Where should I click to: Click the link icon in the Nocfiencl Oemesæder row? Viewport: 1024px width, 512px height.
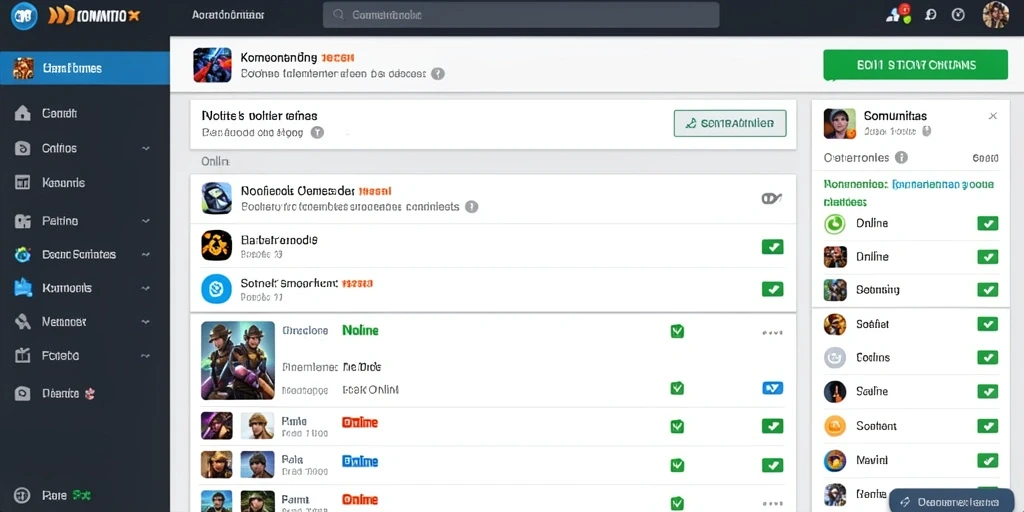pyautogui.click(x=772, y=199)
